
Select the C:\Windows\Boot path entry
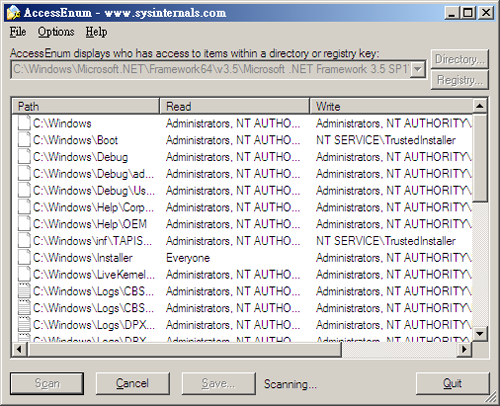[75, 140]
